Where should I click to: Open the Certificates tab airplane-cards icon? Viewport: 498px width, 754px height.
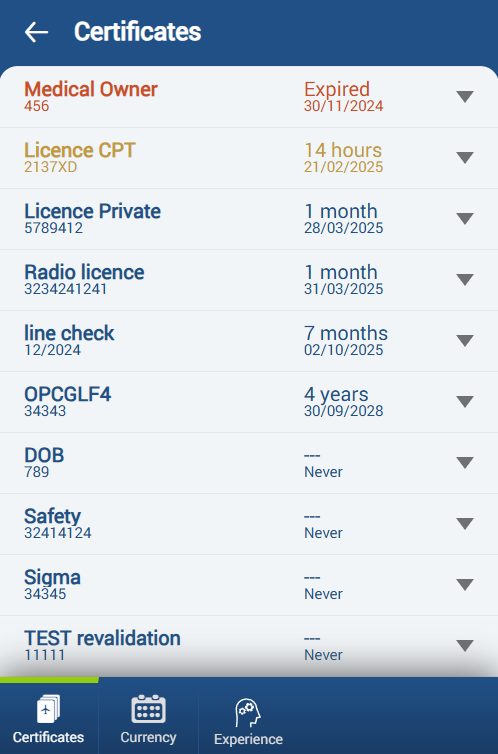pyautogui.click(x=49, y=709)
